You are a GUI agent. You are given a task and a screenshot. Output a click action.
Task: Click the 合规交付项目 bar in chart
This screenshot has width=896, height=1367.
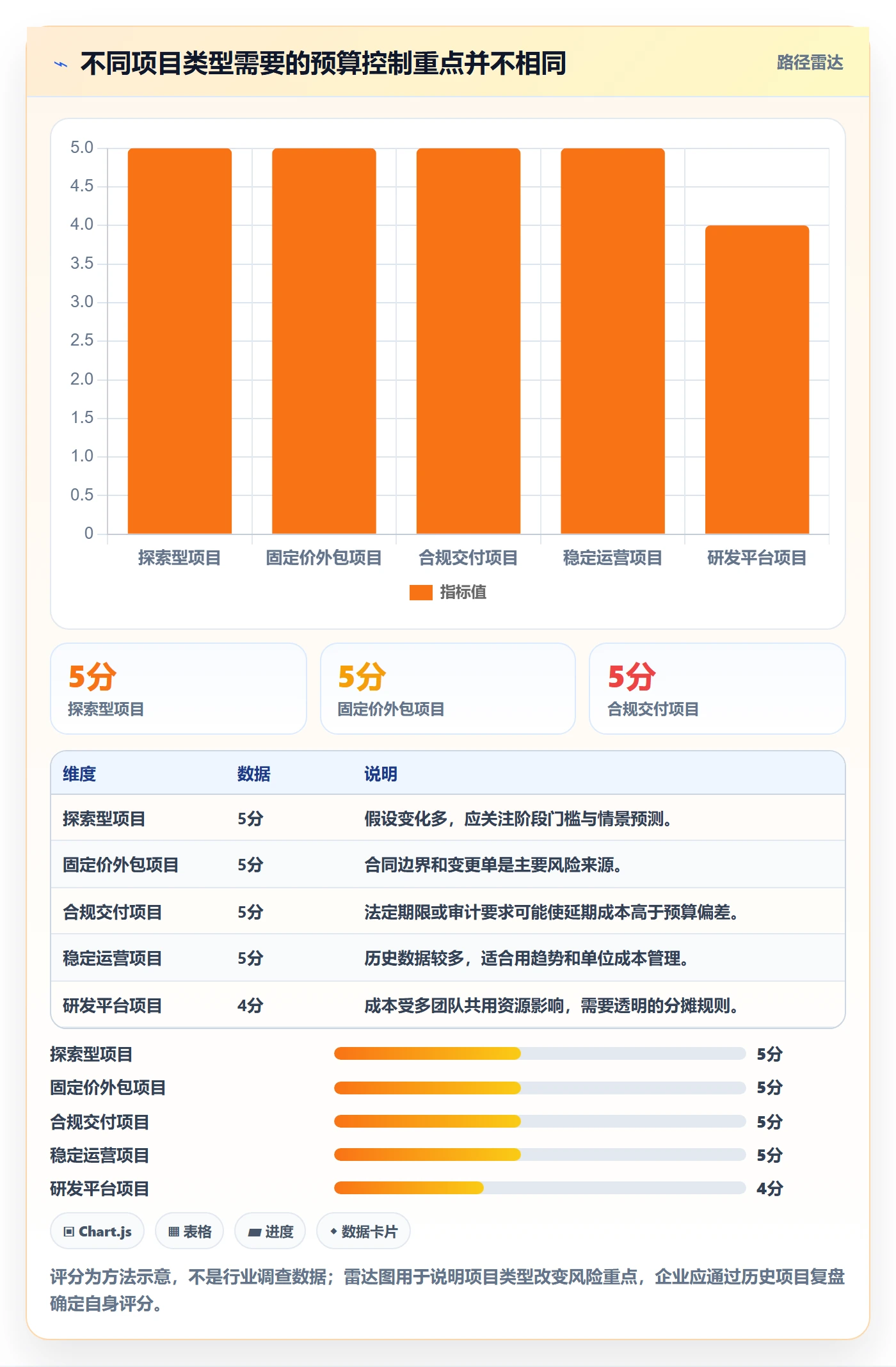coord(468,341)
